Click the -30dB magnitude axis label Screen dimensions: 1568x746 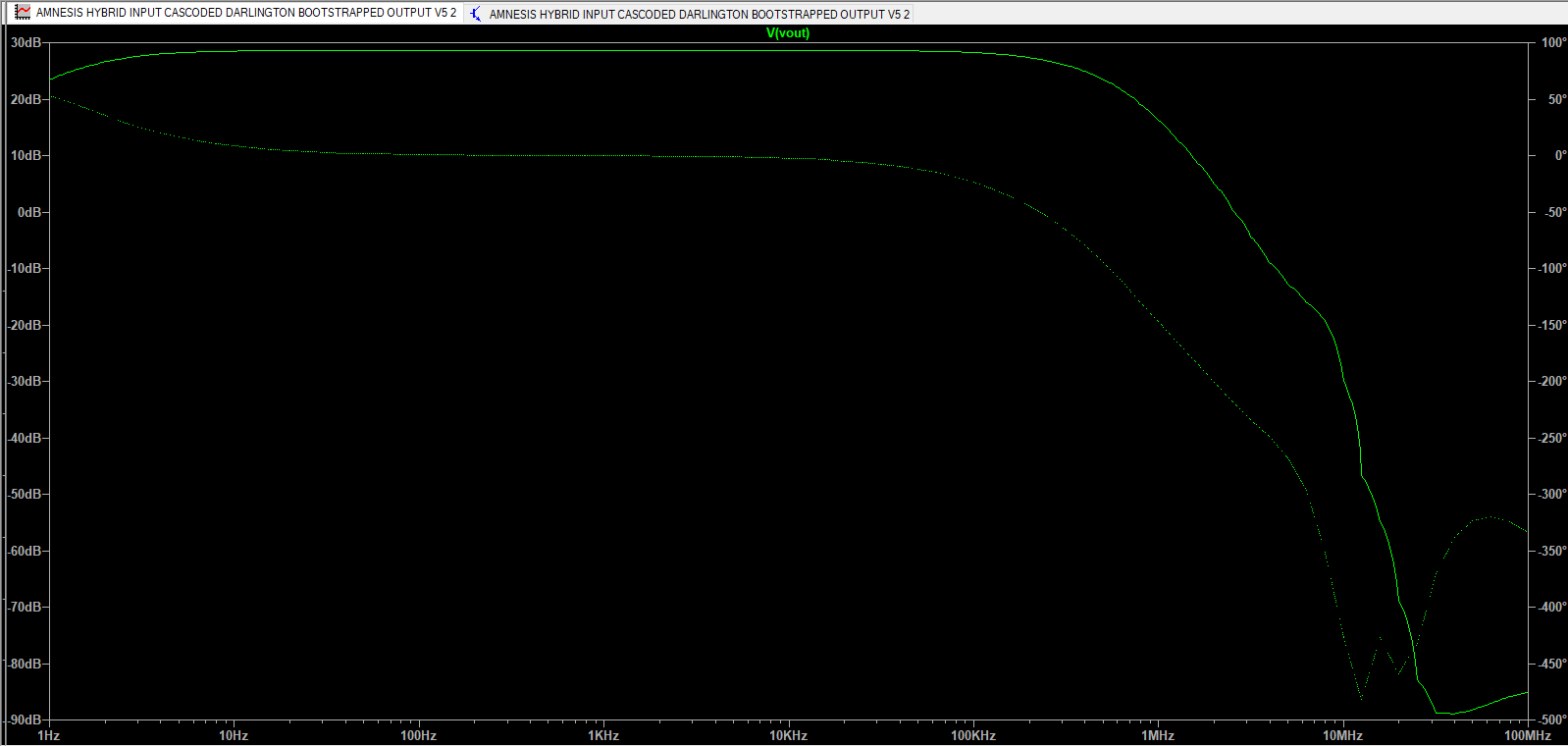coord(25,382)
